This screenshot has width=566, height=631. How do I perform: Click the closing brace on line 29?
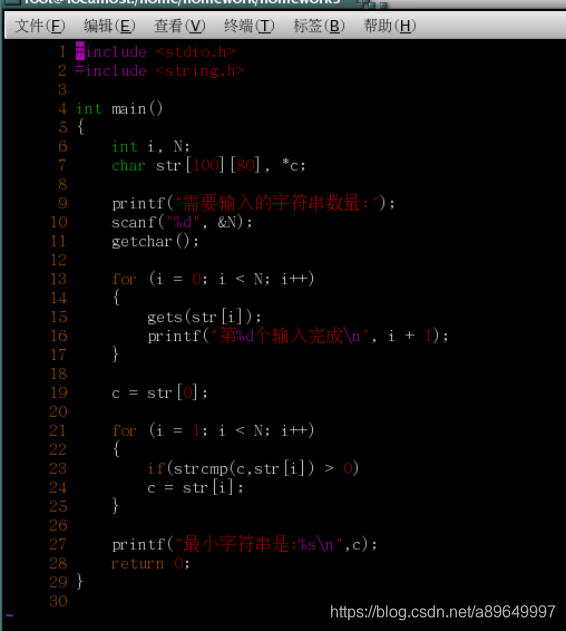(80, 582)
